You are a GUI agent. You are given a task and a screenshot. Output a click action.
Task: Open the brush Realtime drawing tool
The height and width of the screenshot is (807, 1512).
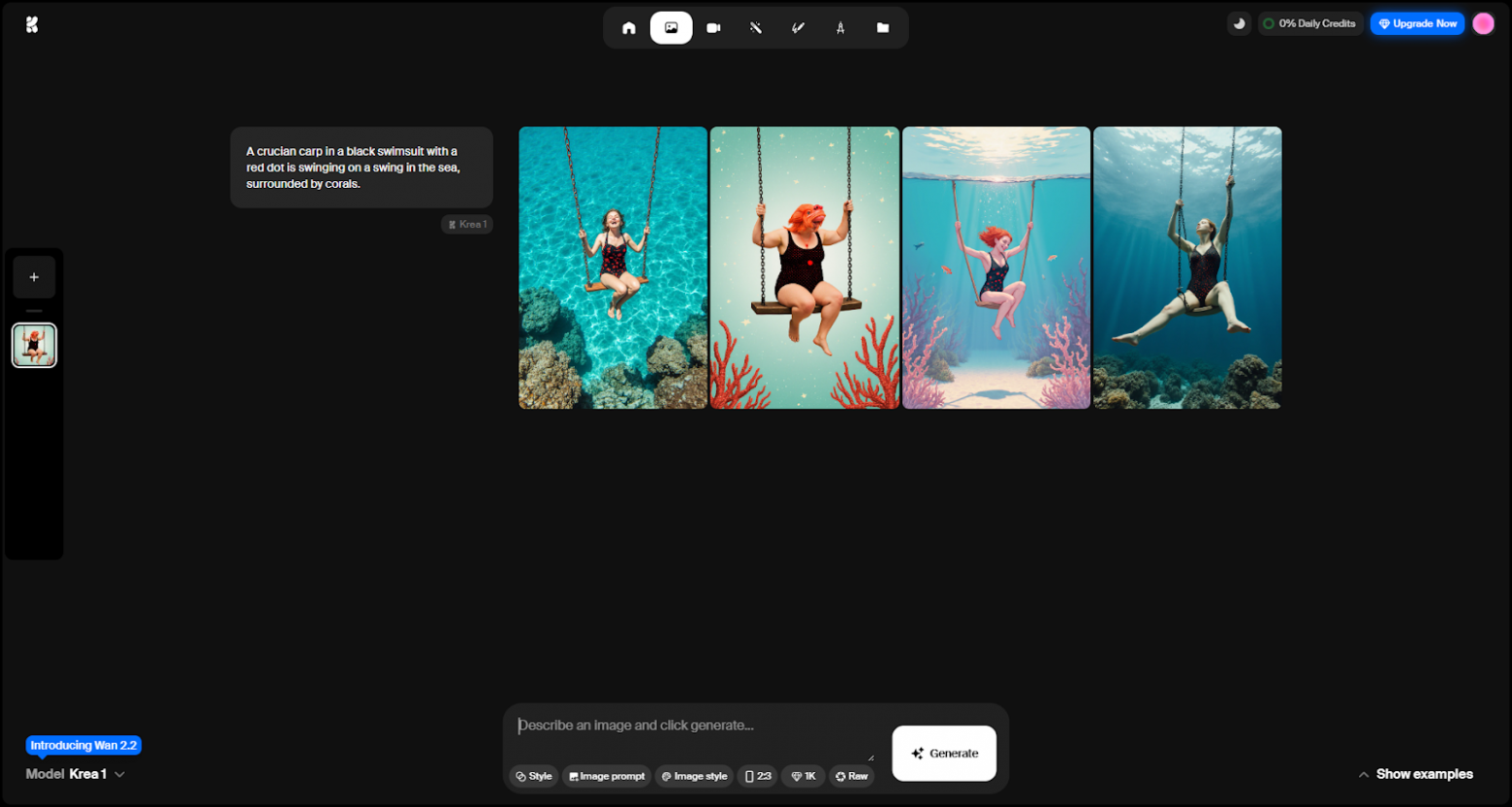click(x=798, y=28)
